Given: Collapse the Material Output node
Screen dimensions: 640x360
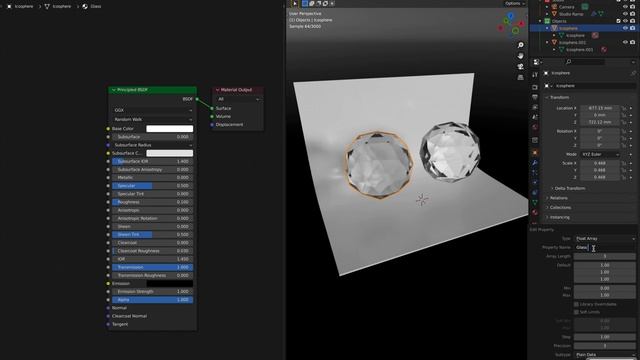Looking at the screenshot, I should [x=218, y=90].
